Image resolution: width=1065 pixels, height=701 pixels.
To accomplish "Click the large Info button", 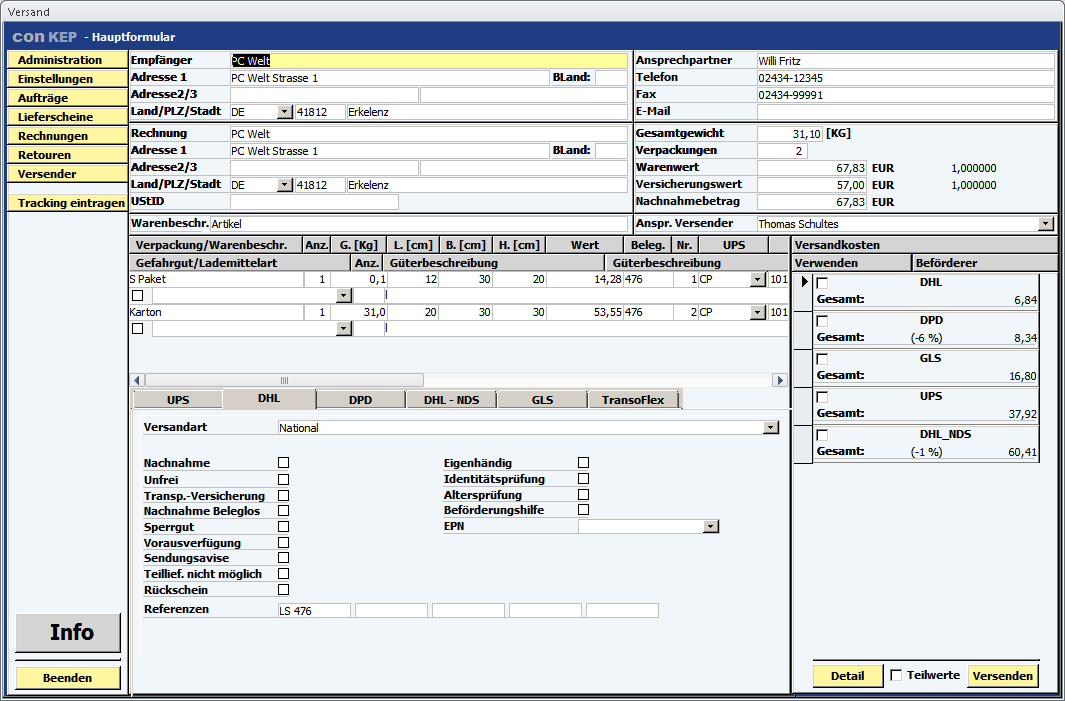I will (68, 632).
